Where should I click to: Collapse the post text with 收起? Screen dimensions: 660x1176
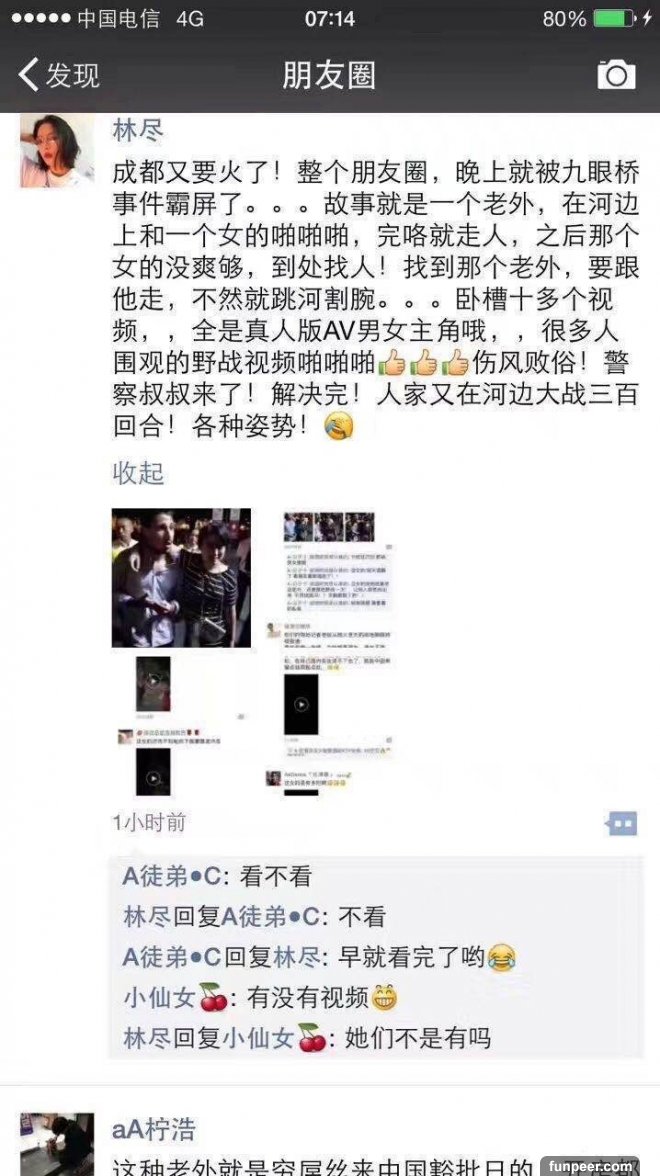point(138,473)
